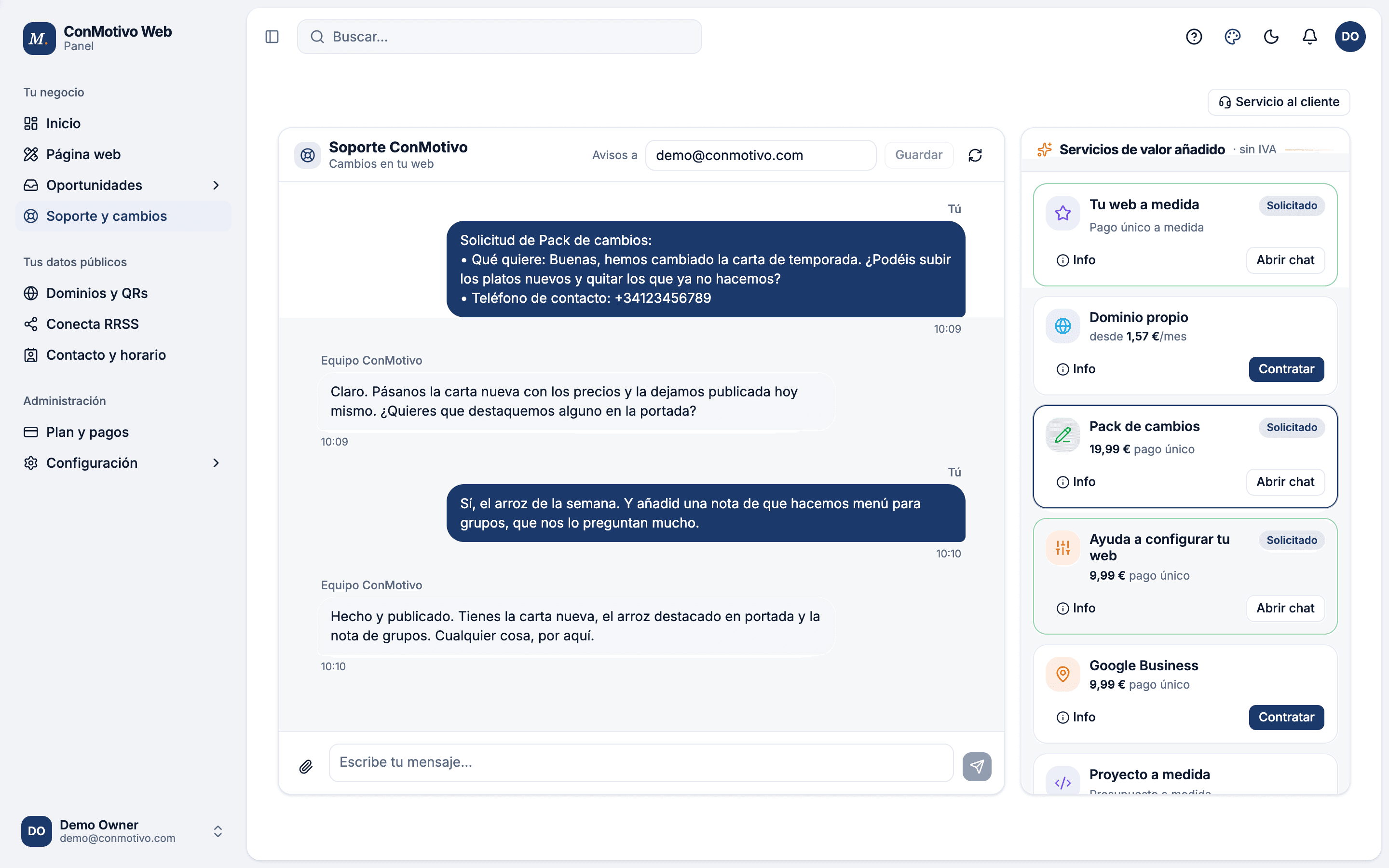Go to Página web in sidebar
The width and height of the screenshot is (1389, 868).
click(123, 154)
